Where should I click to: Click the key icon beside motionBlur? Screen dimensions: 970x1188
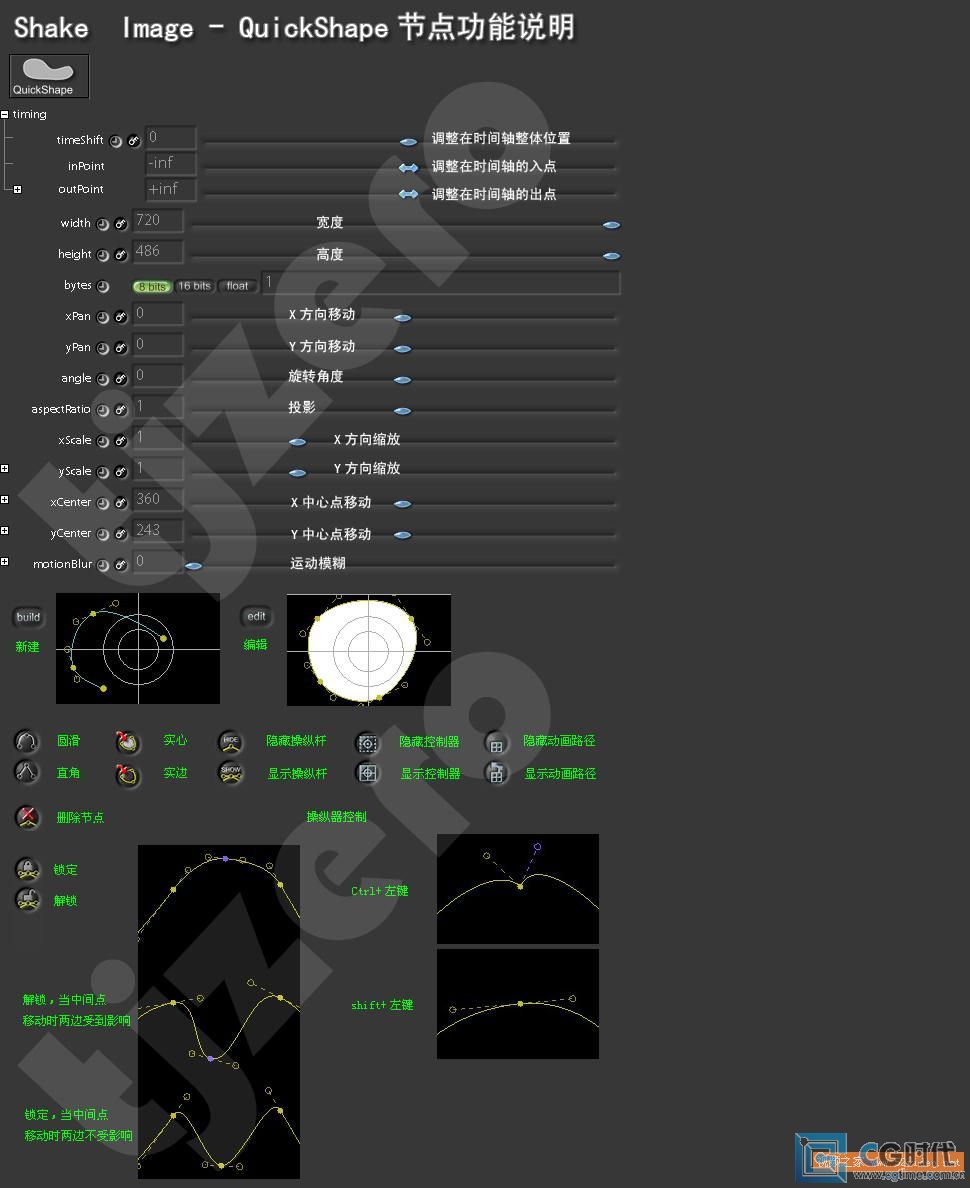point(121,565)
